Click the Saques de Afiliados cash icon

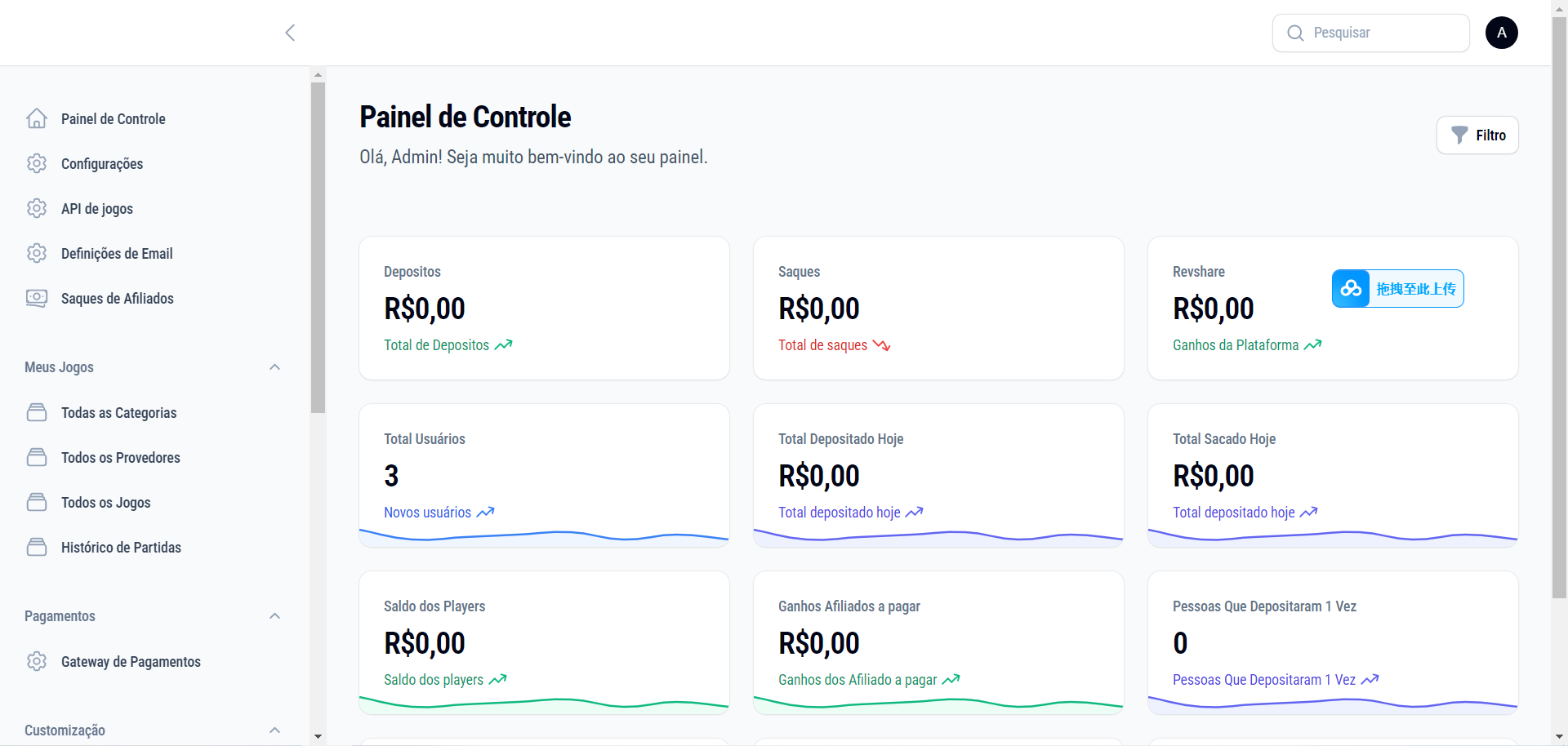(37, 299)
